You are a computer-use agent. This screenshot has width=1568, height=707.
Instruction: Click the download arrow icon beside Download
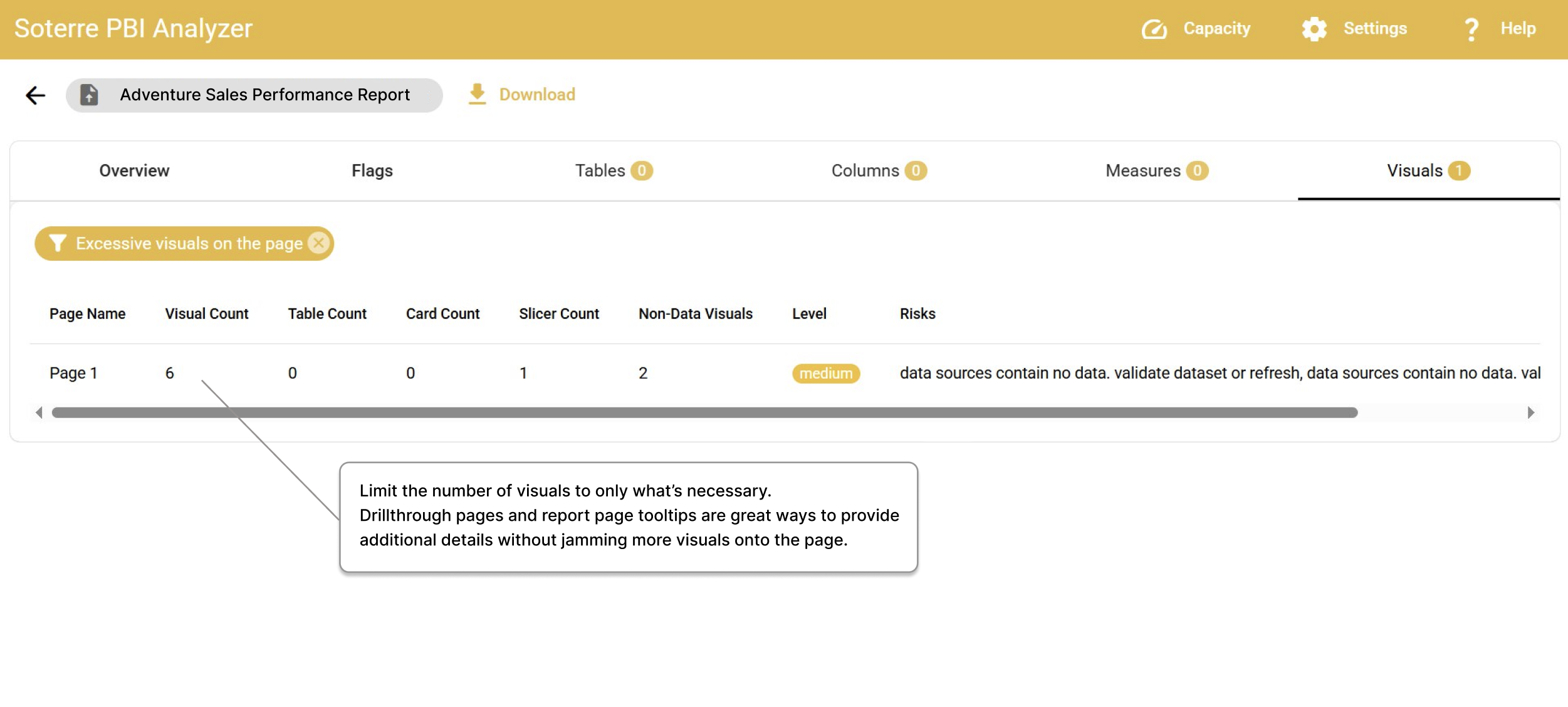click(x=478, y=94)
